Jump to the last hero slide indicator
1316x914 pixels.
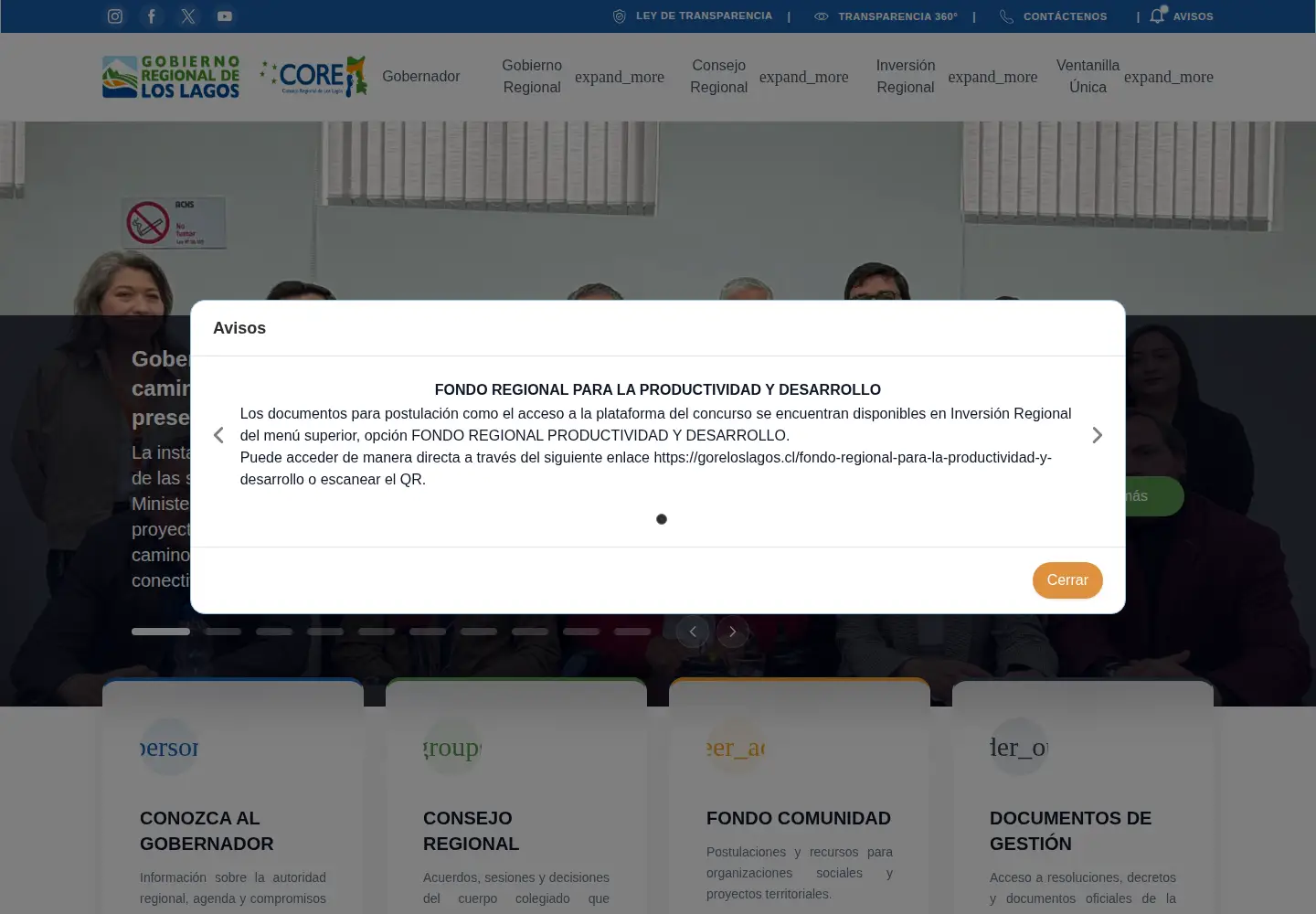[632, 632]
